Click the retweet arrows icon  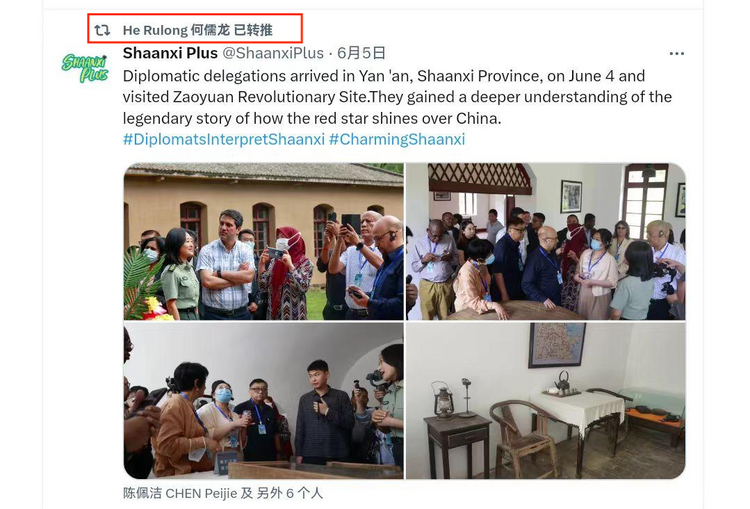[102, 30]
